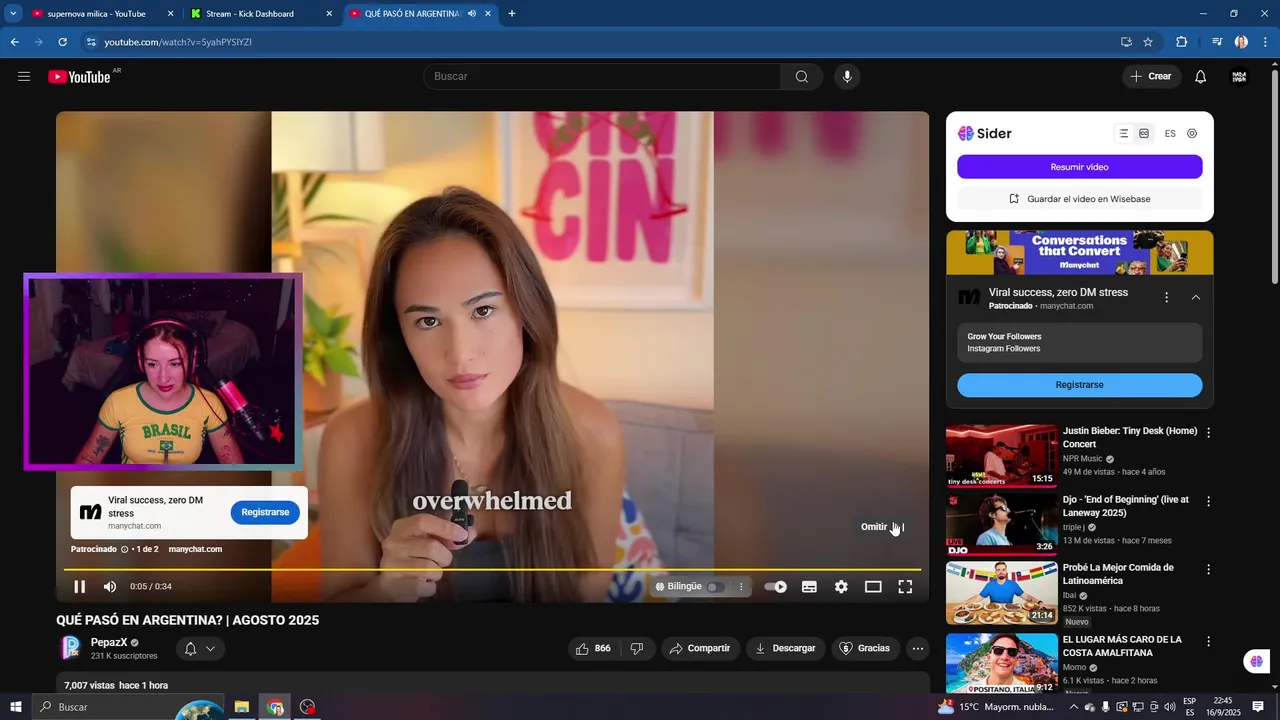Open options for the manychat ad
This screenshot has width=1280, height=720.
[x=1166, y=297]
